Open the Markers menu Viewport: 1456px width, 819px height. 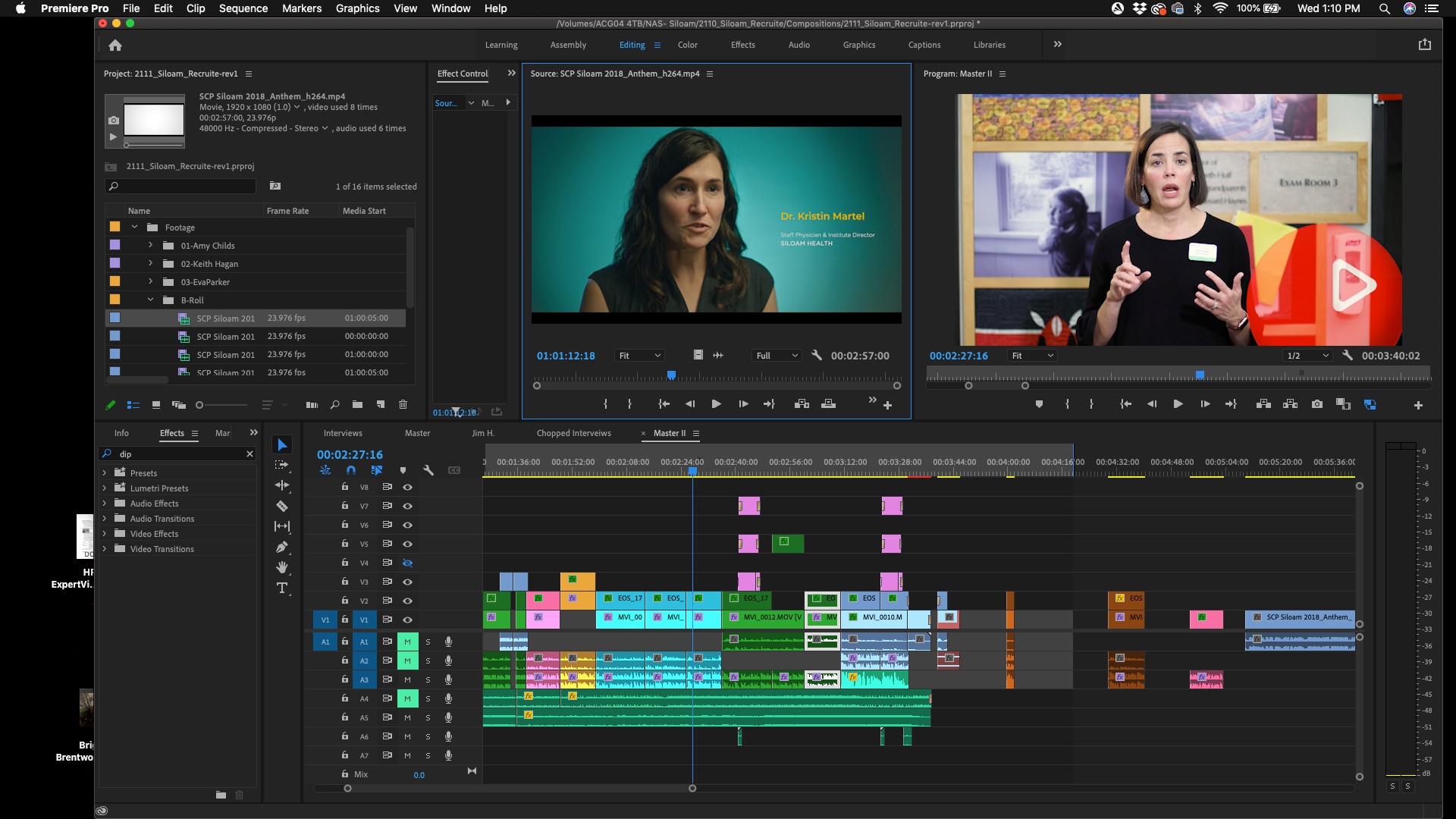(302, 8)
